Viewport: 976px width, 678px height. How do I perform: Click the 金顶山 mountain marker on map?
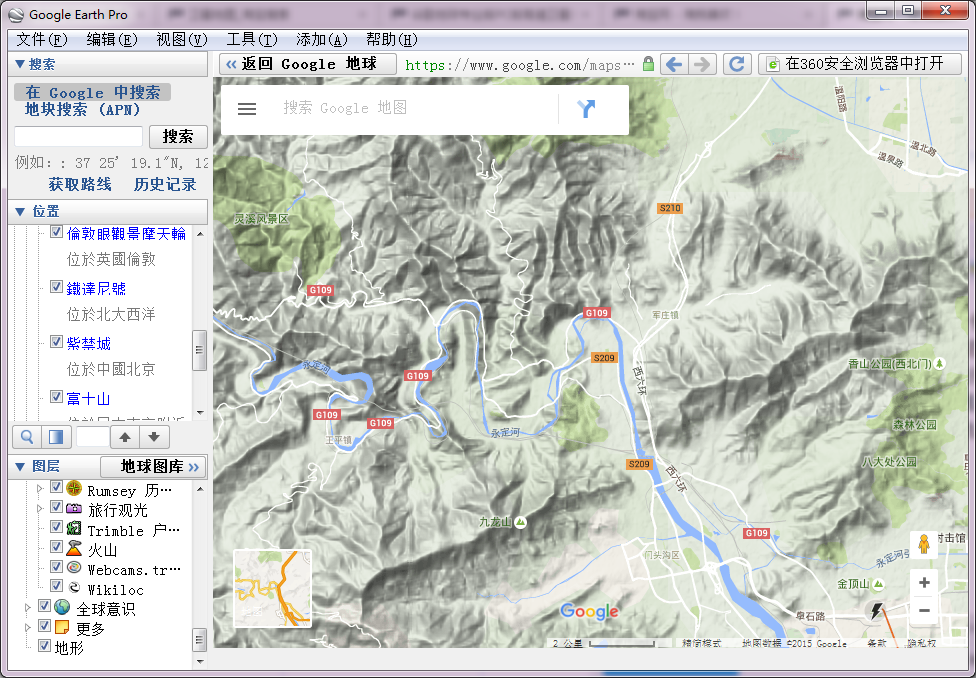pyautogui.click(x=878, y=584)
